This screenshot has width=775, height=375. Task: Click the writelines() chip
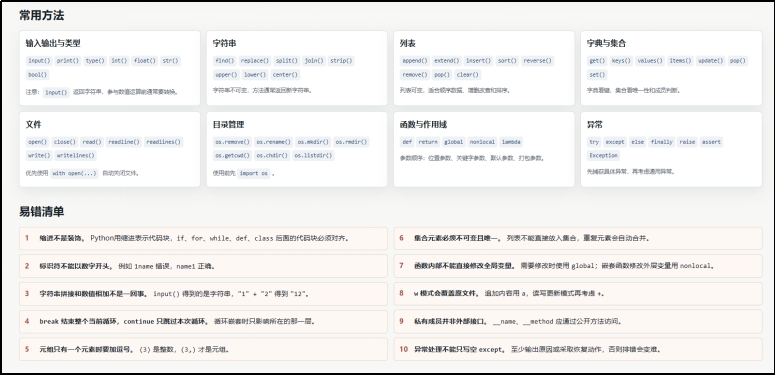[75, 155]
